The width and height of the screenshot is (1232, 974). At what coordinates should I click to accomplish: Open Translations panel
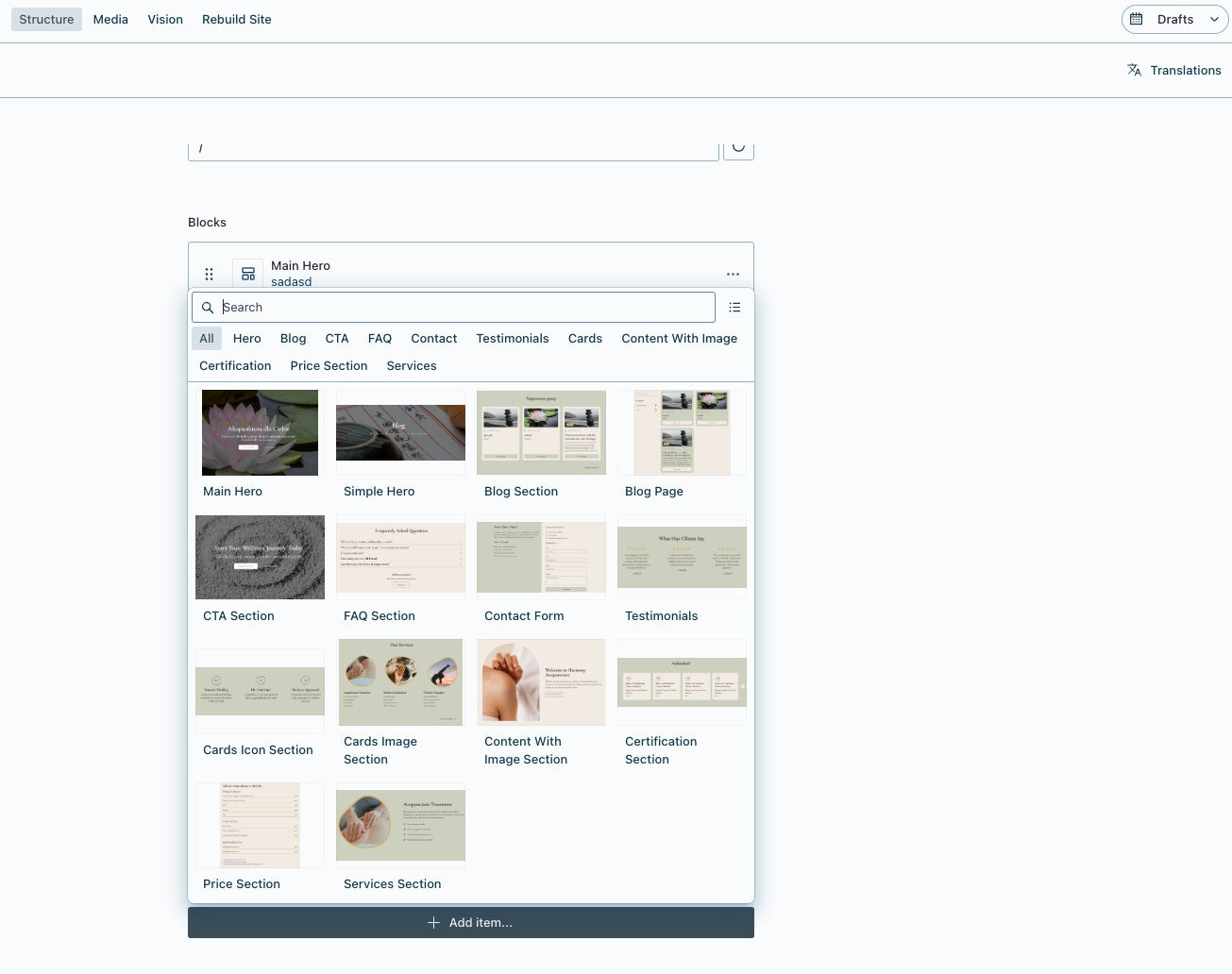click(x=1174, y=70)
